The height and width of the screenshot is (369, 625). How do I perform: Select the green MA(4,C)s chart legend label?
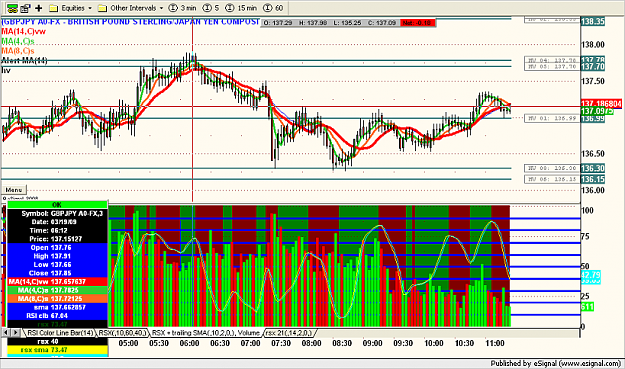tap(18, 41)
